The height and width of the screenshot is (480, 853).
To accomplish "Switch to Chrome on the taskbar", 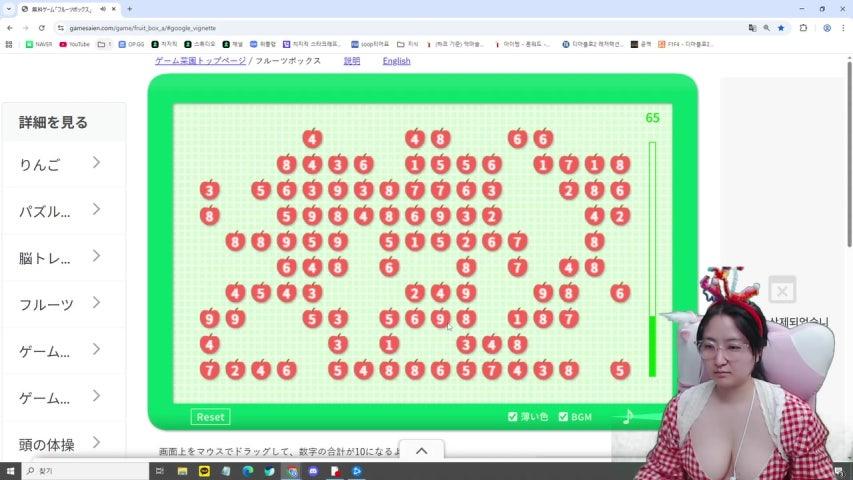I will point(292,471).
